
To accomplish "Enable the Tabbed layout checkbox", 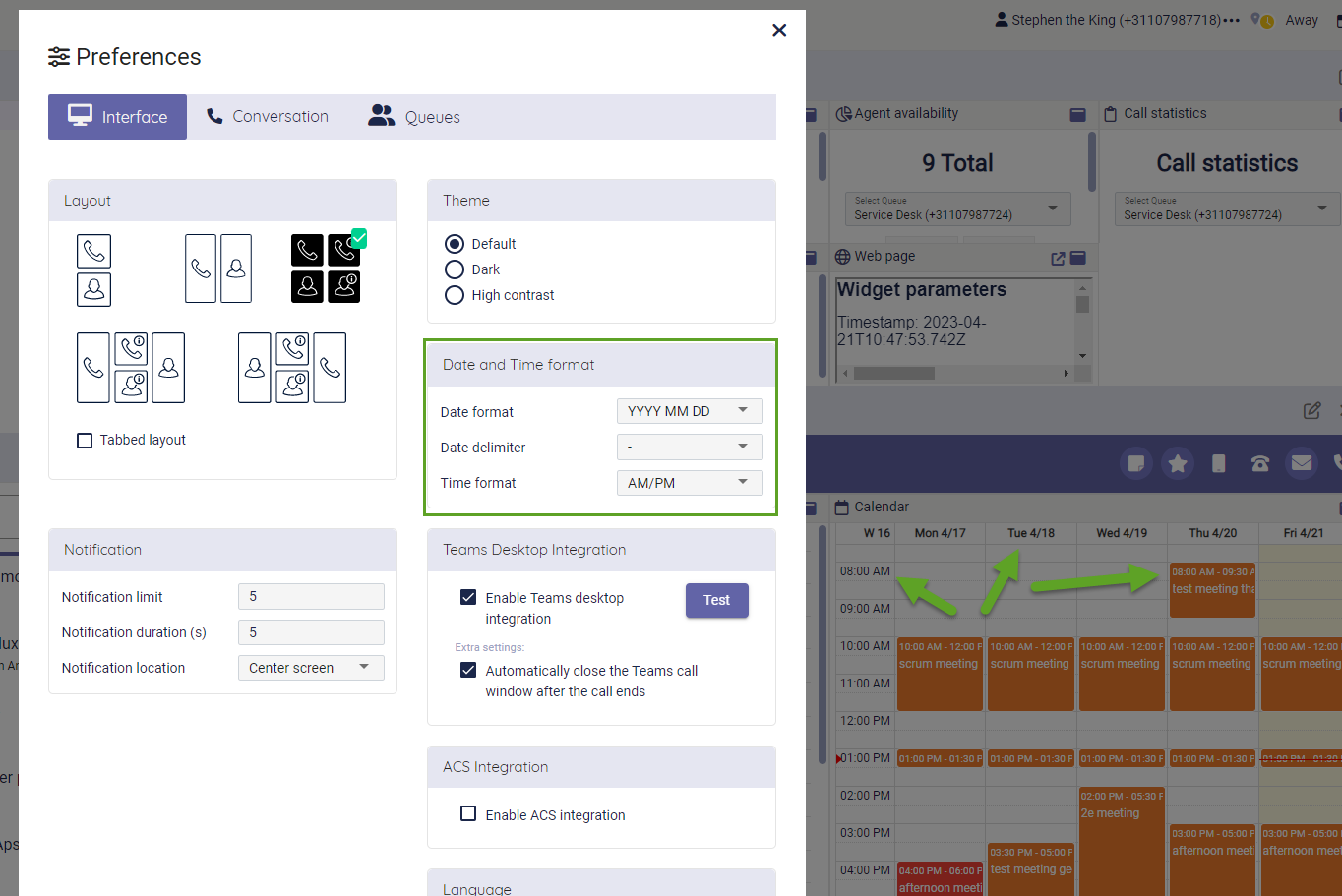I will click(86, 441).
